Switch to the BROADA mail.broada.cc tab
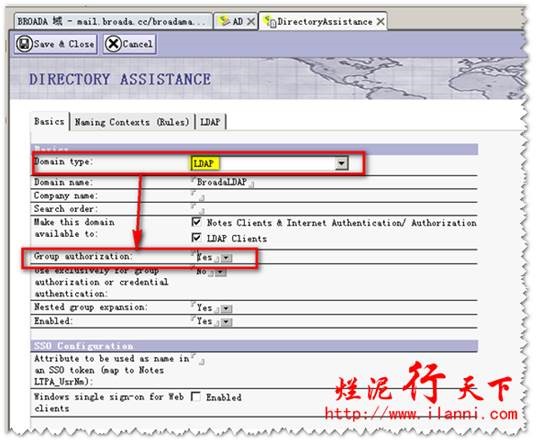 [x=112, y=22]
